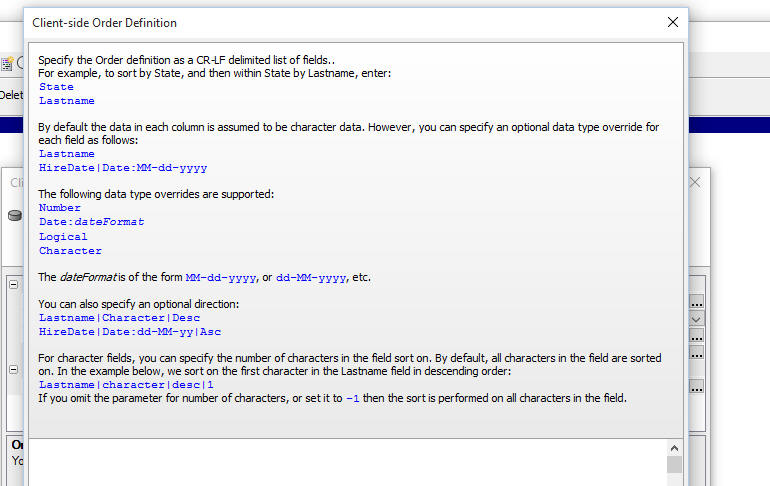Click inside the empty order definition text box

(x=348, y=462)
